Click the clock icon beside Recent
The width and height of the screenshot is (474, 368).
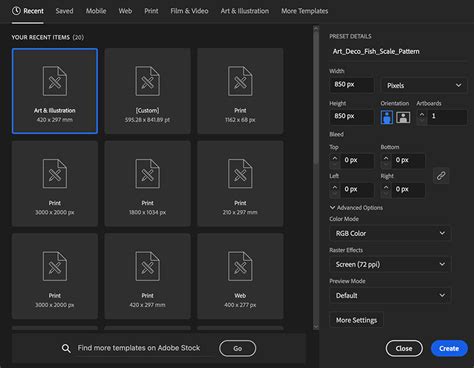click(x=16, y=11)
